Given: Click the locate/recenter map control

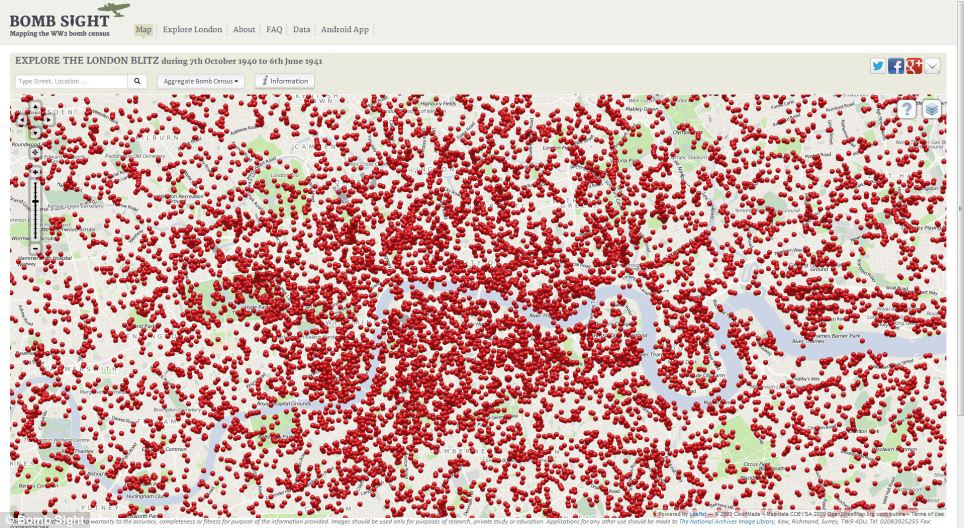Looking at the screenshot, I should pos(35,152).
